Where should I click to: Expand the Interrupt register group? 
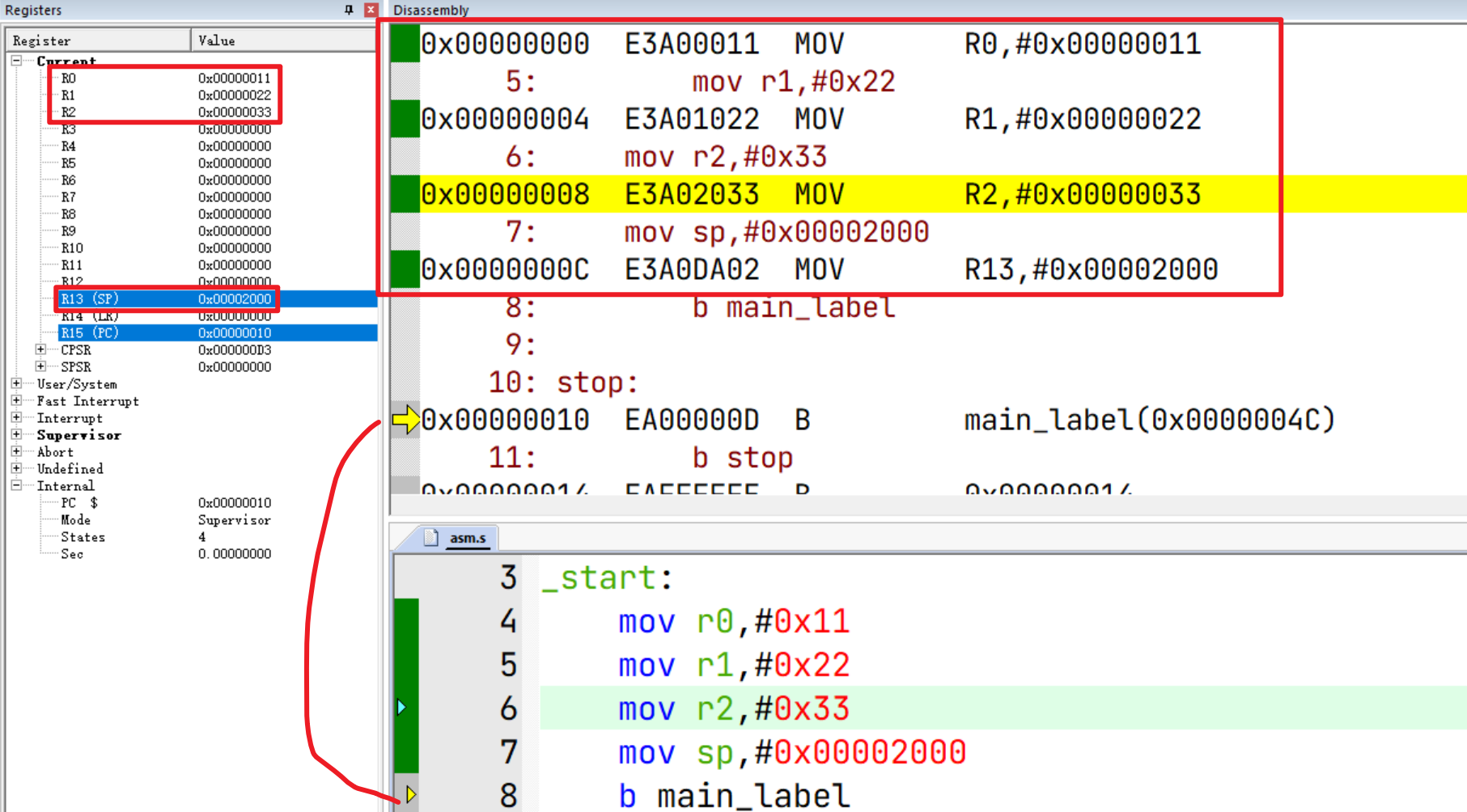(x=16, y=417)
